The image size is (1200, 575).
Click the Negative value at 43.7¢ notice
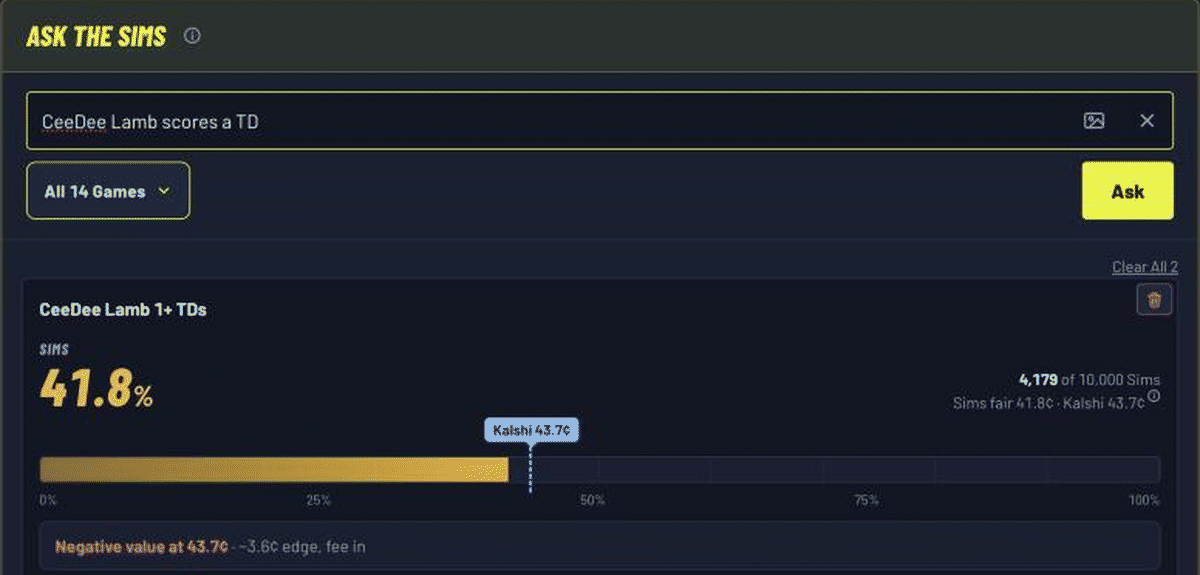[x=600, y=546]
